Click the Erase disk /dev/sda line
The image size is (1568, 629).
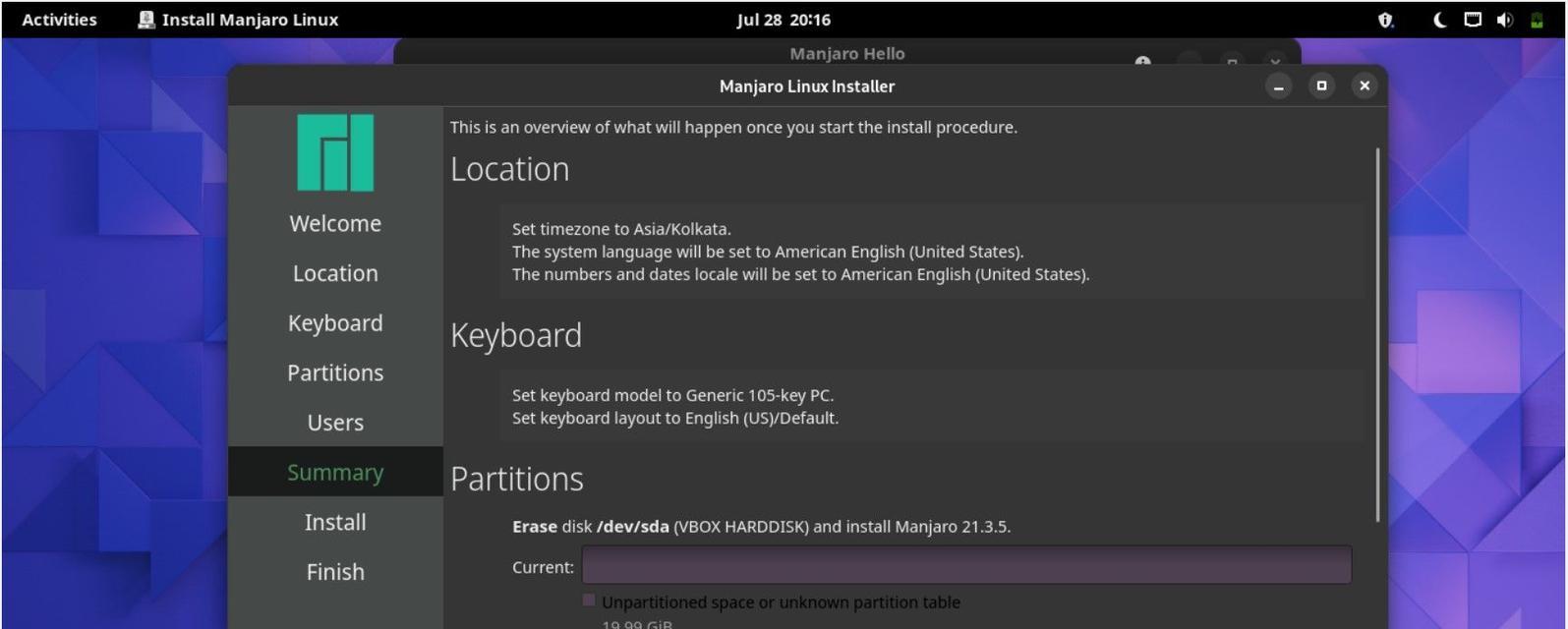pyautogui.click(x=761, y=527)
